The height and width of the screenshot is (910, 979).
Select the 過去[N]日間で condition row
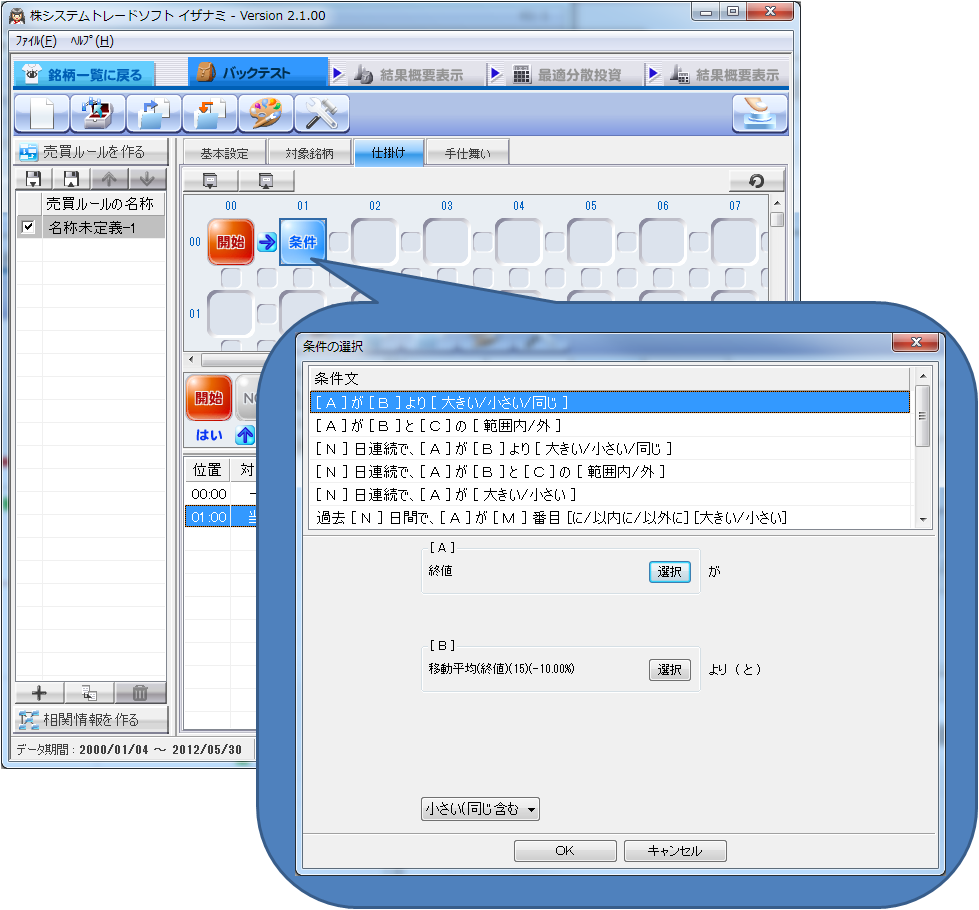click(x=610, y=517)
